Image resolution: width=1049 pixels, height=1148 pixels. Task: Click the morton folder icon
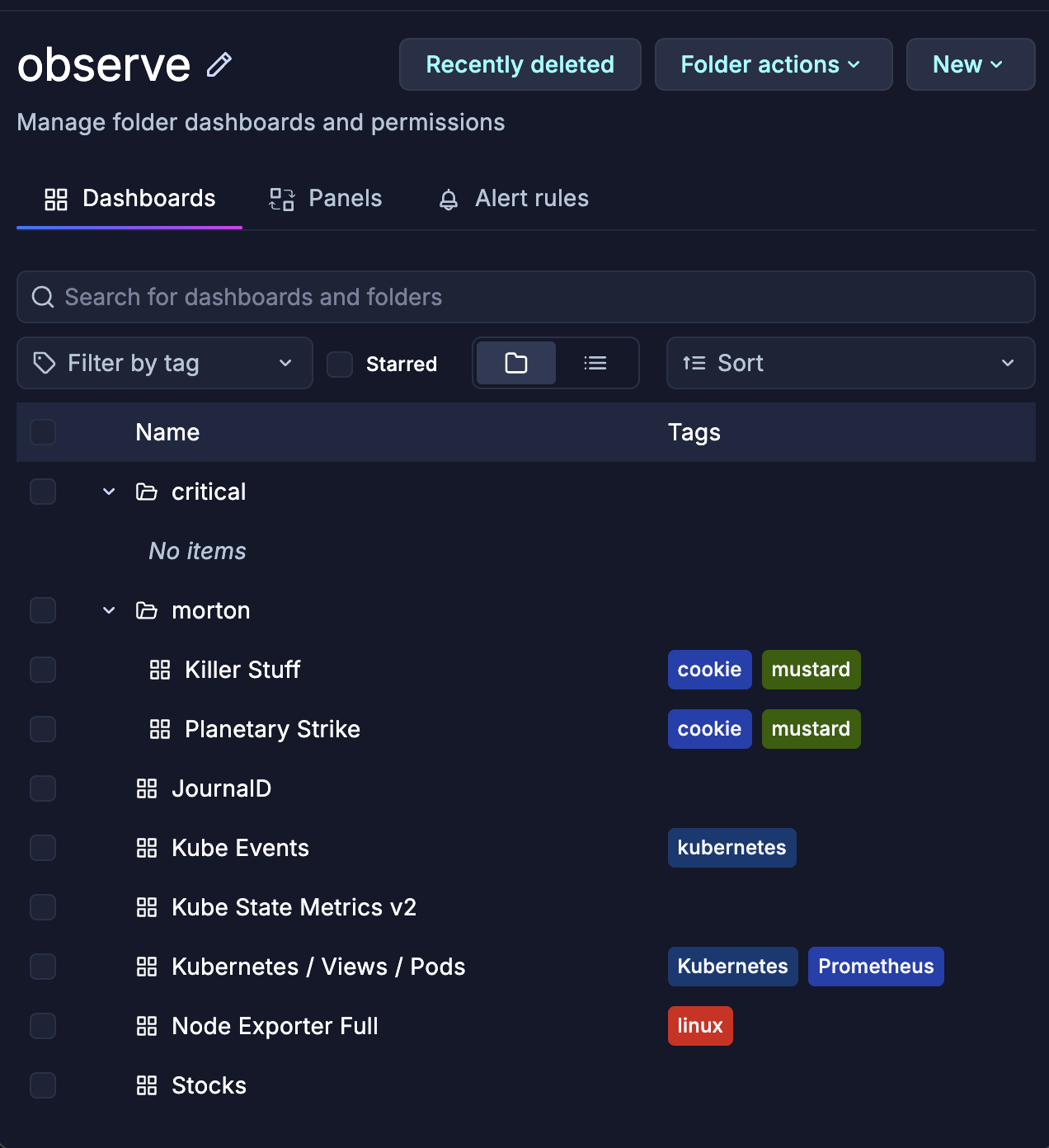147,610
